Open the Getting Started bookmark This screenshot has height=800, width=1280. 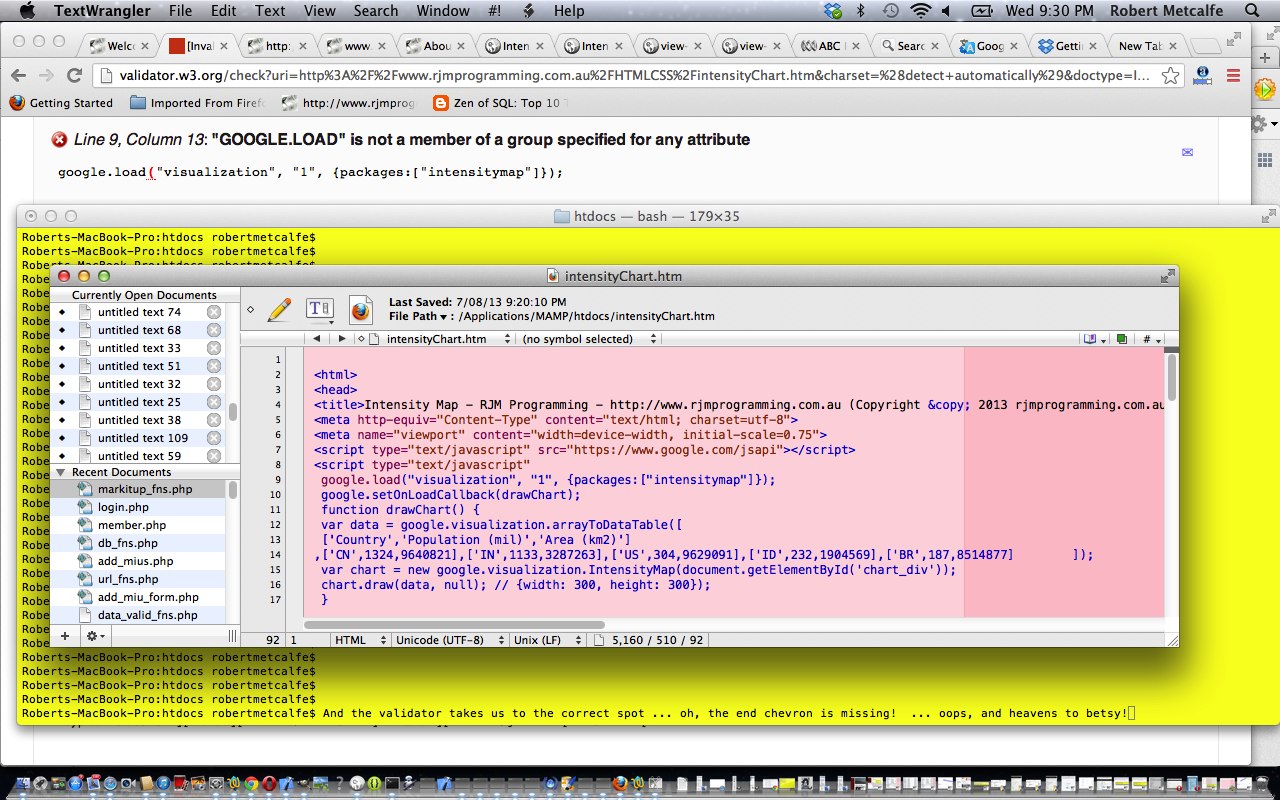pos(61,103)
